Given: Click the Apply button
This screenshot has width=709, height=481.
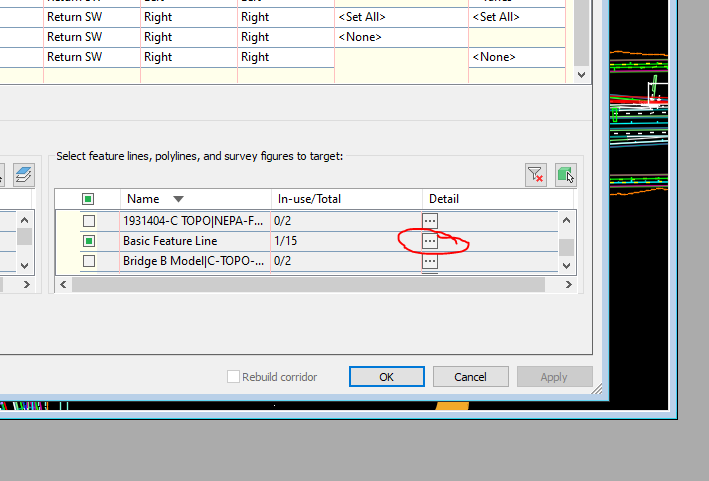Looking at the screenshot, I should tap(554, 377).
